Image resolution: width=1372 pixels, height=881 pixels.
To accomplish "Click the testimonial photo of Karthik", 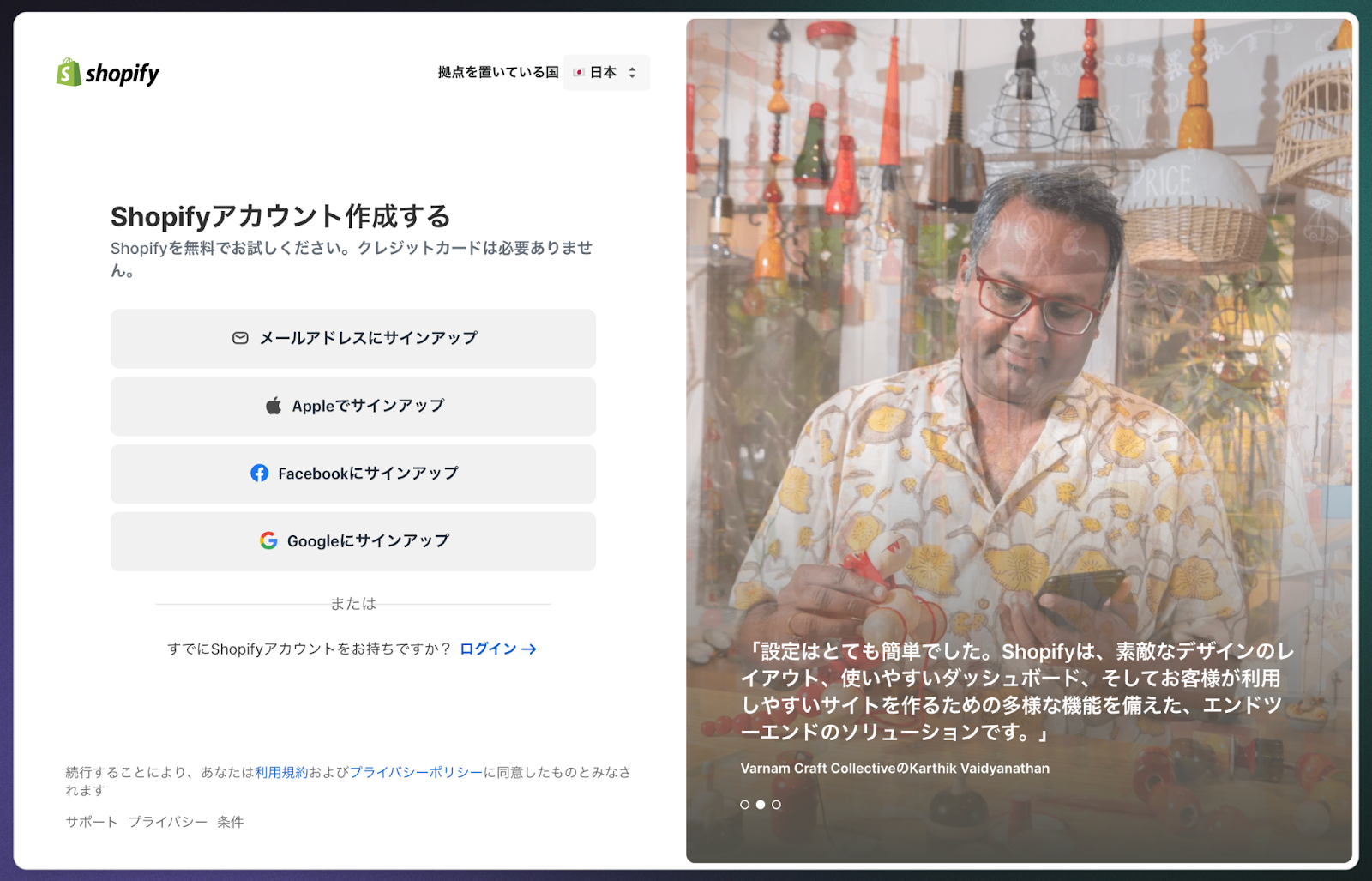I will coord(1019,441).
